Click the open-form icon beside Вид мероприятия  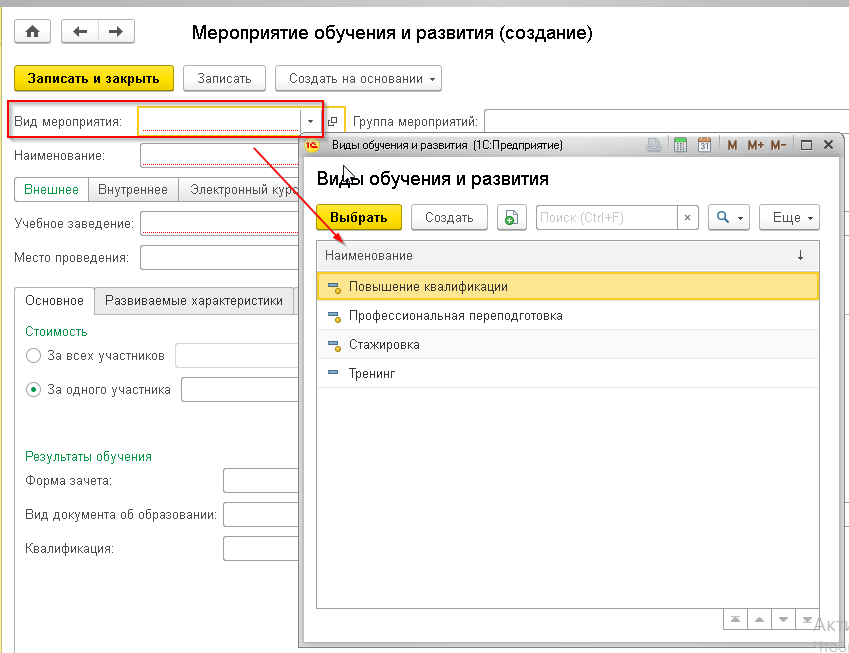click(333, 122)
